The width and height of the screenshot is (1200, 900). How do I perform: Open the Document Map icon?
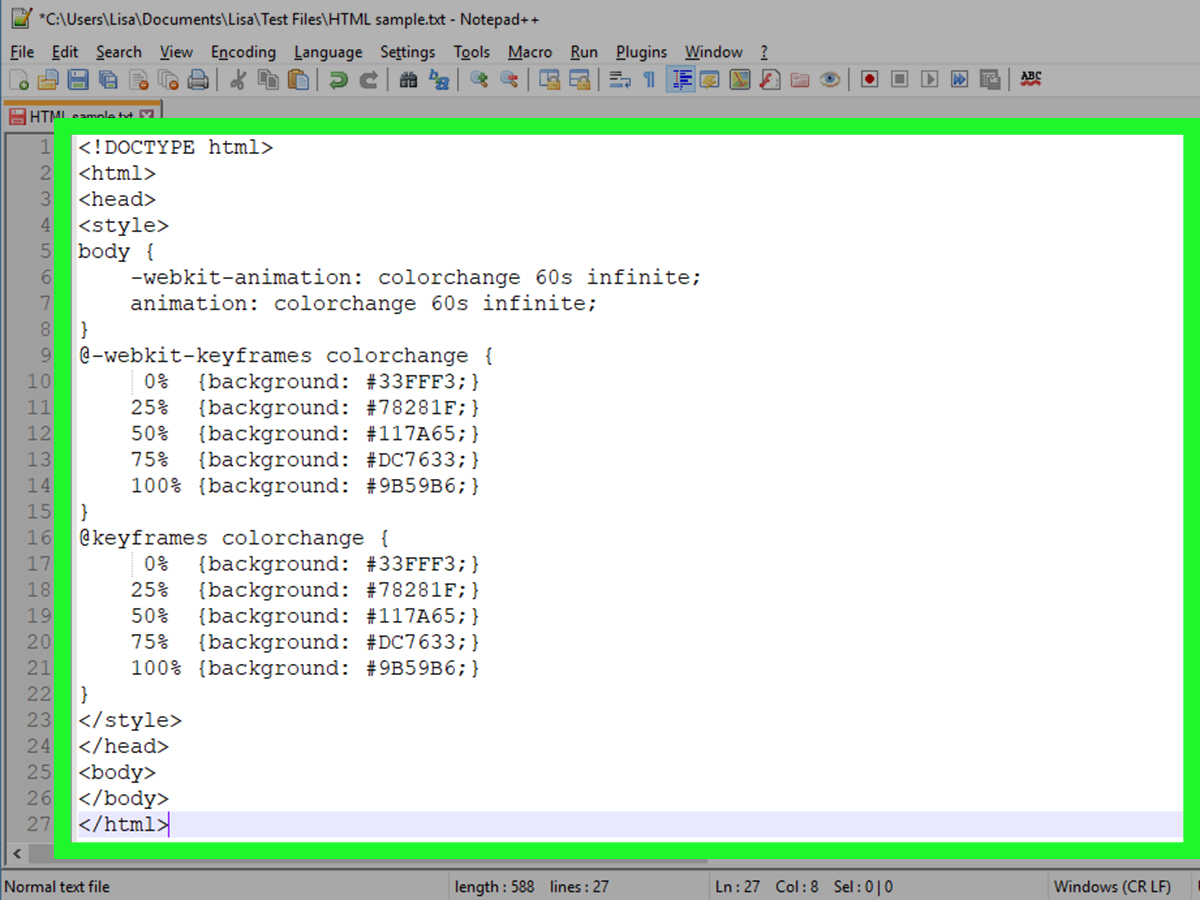tap(739, 80)
